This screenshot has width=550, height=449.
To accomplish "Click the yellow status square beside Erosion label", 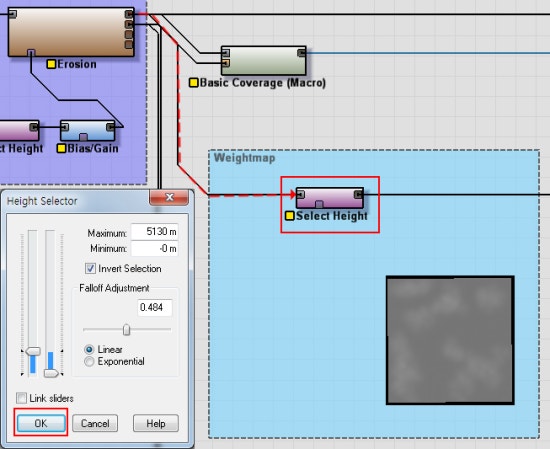I will tap(52, 64).
